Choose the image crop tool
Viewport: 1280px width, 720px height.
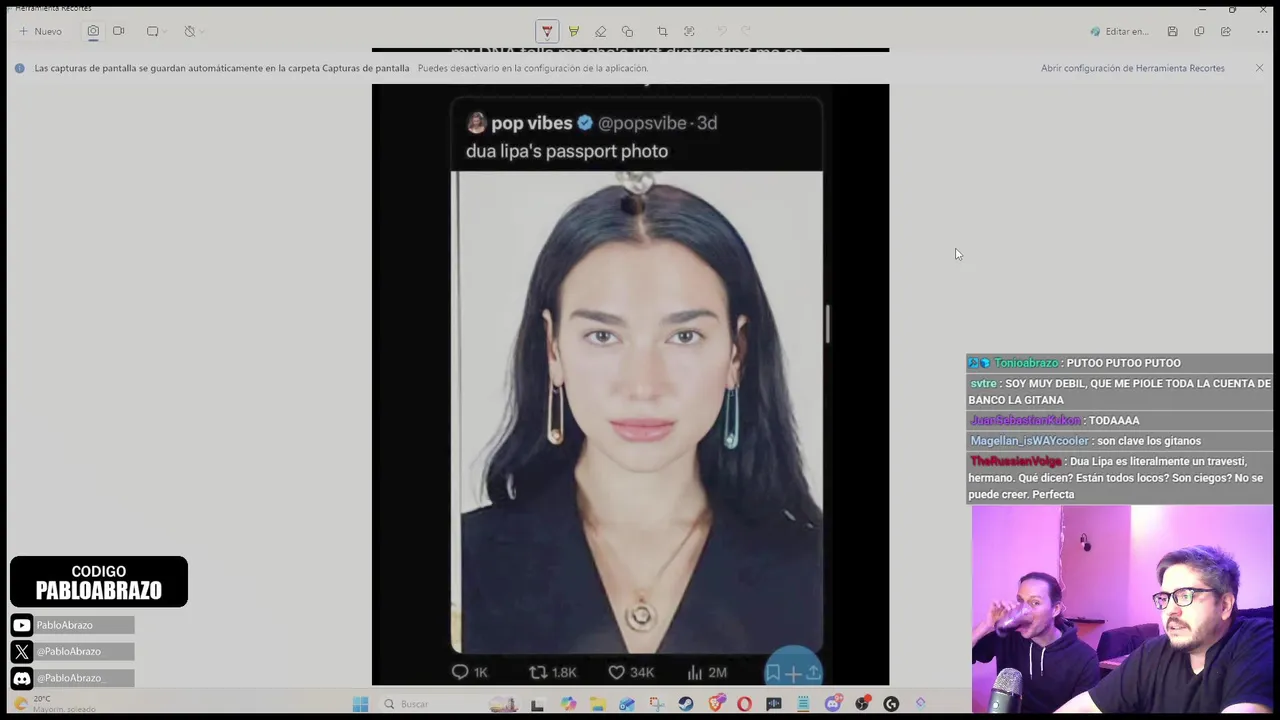pos(662,31)
